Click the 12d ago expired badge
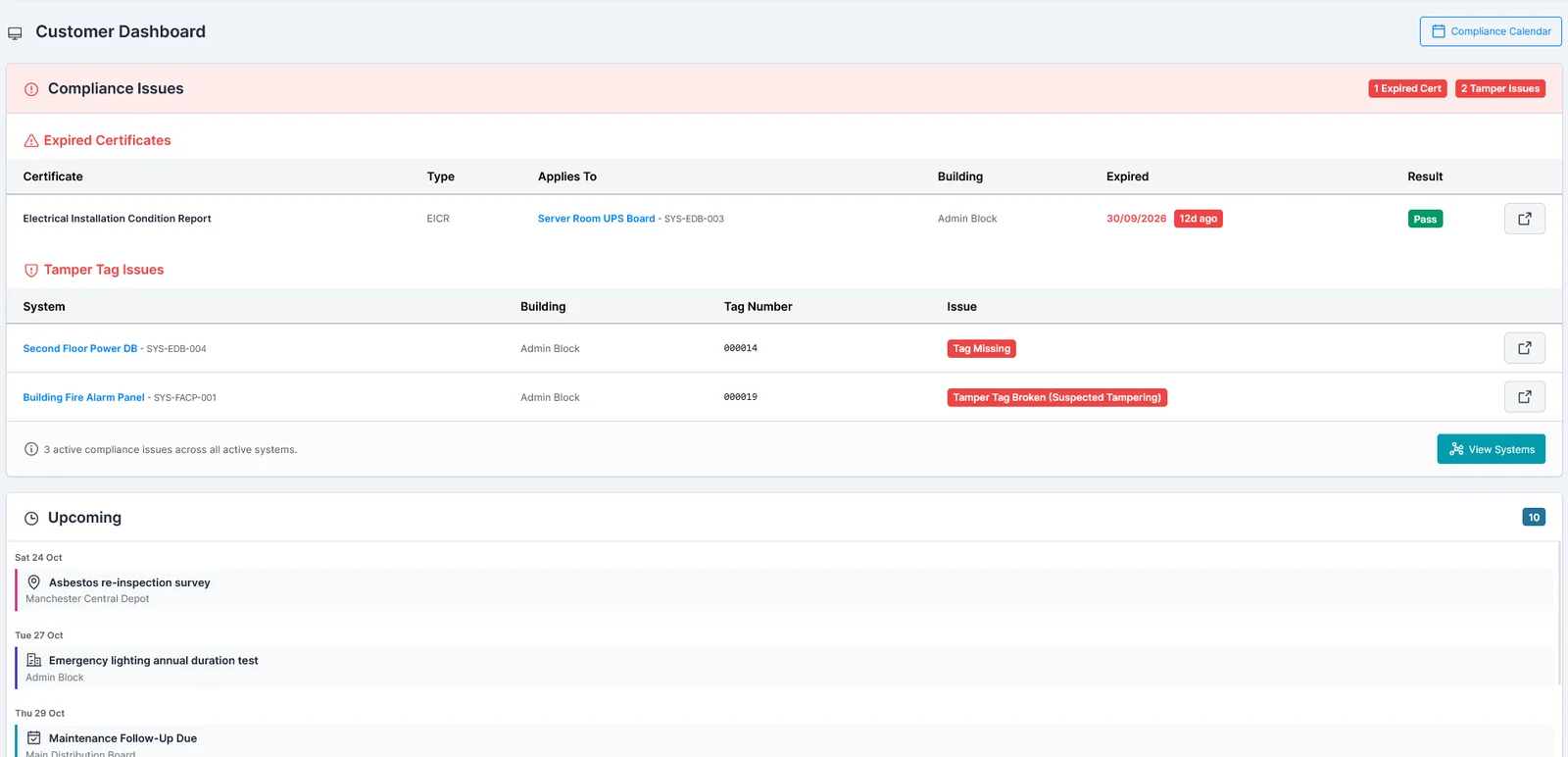This screenshot has height=757, width=1568. tap(1199, 219)
